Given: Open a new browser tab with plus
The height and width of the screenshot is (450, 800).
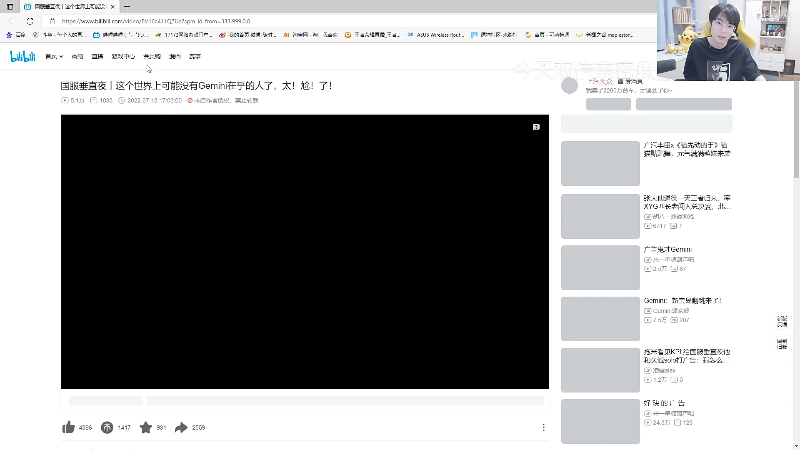Looking at the screenshot, I should tap(127, 7).
